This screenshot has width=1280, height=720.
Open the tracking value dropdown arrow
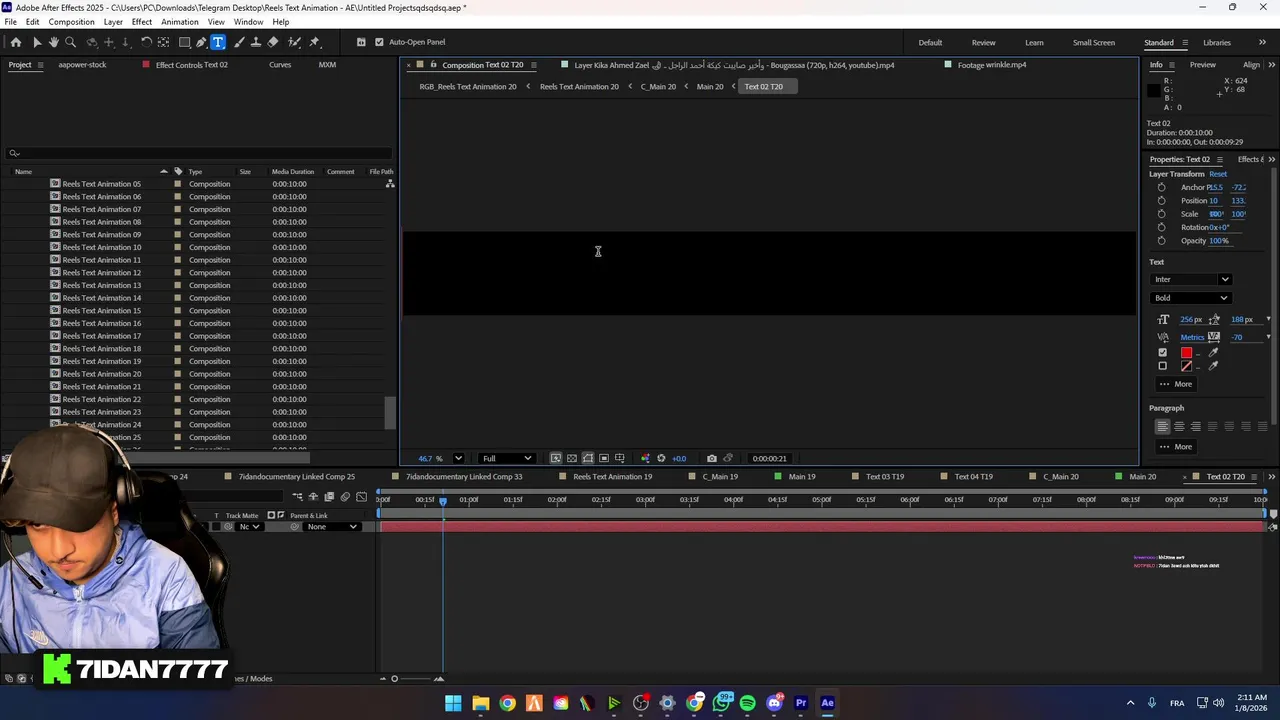[1268, 337]
